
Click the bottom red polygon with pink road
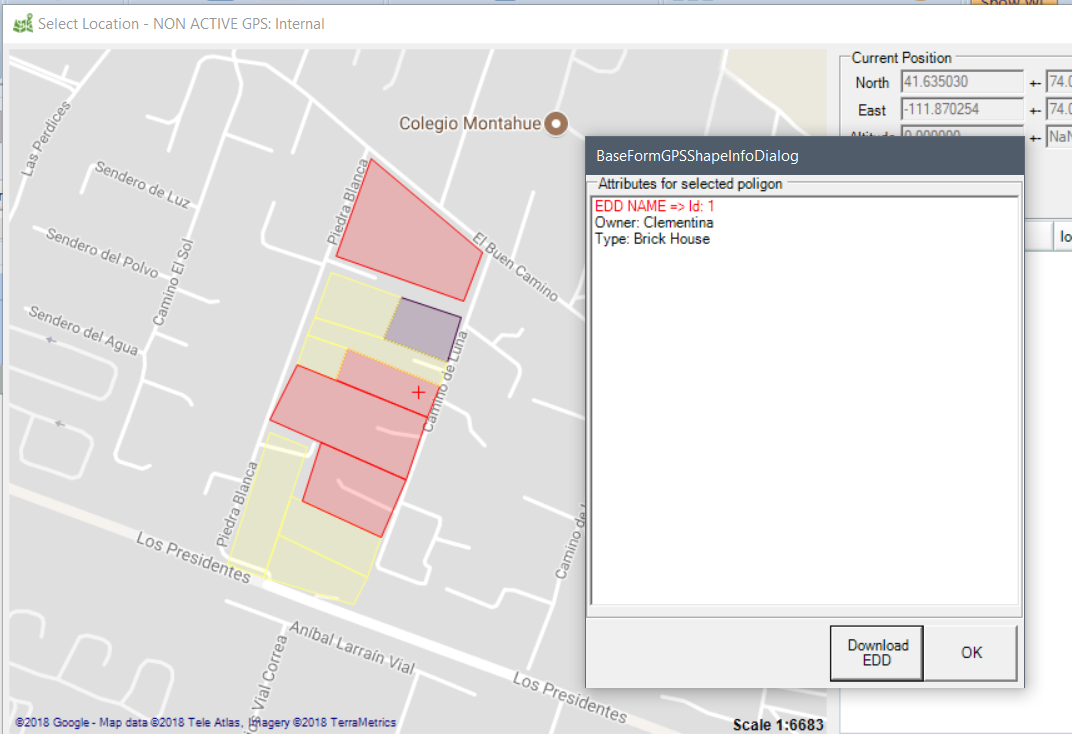coord(353,492)
